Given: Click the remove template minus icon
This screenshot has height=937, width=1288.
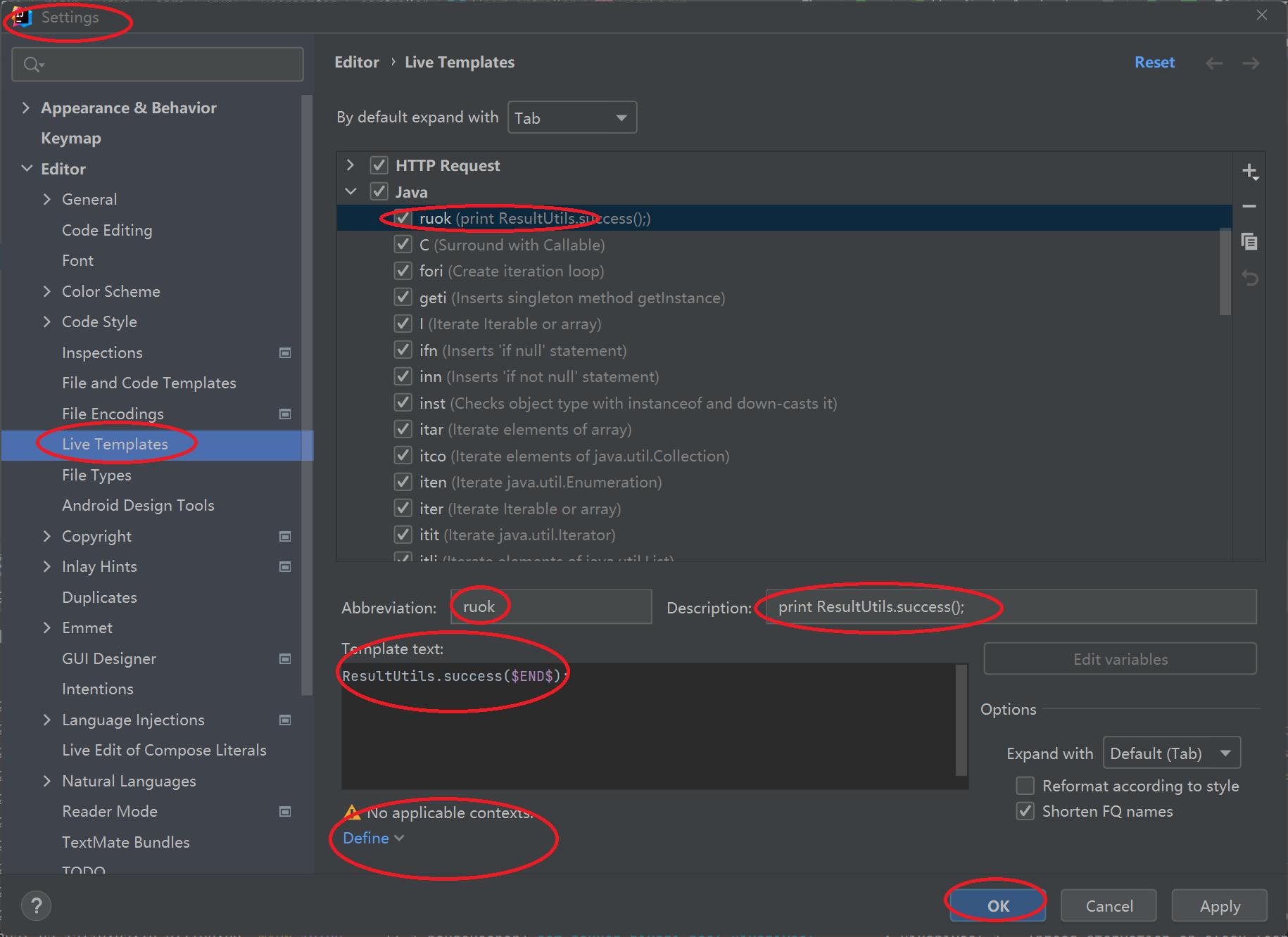Looking at the screenshot, I should (1249, 206).
